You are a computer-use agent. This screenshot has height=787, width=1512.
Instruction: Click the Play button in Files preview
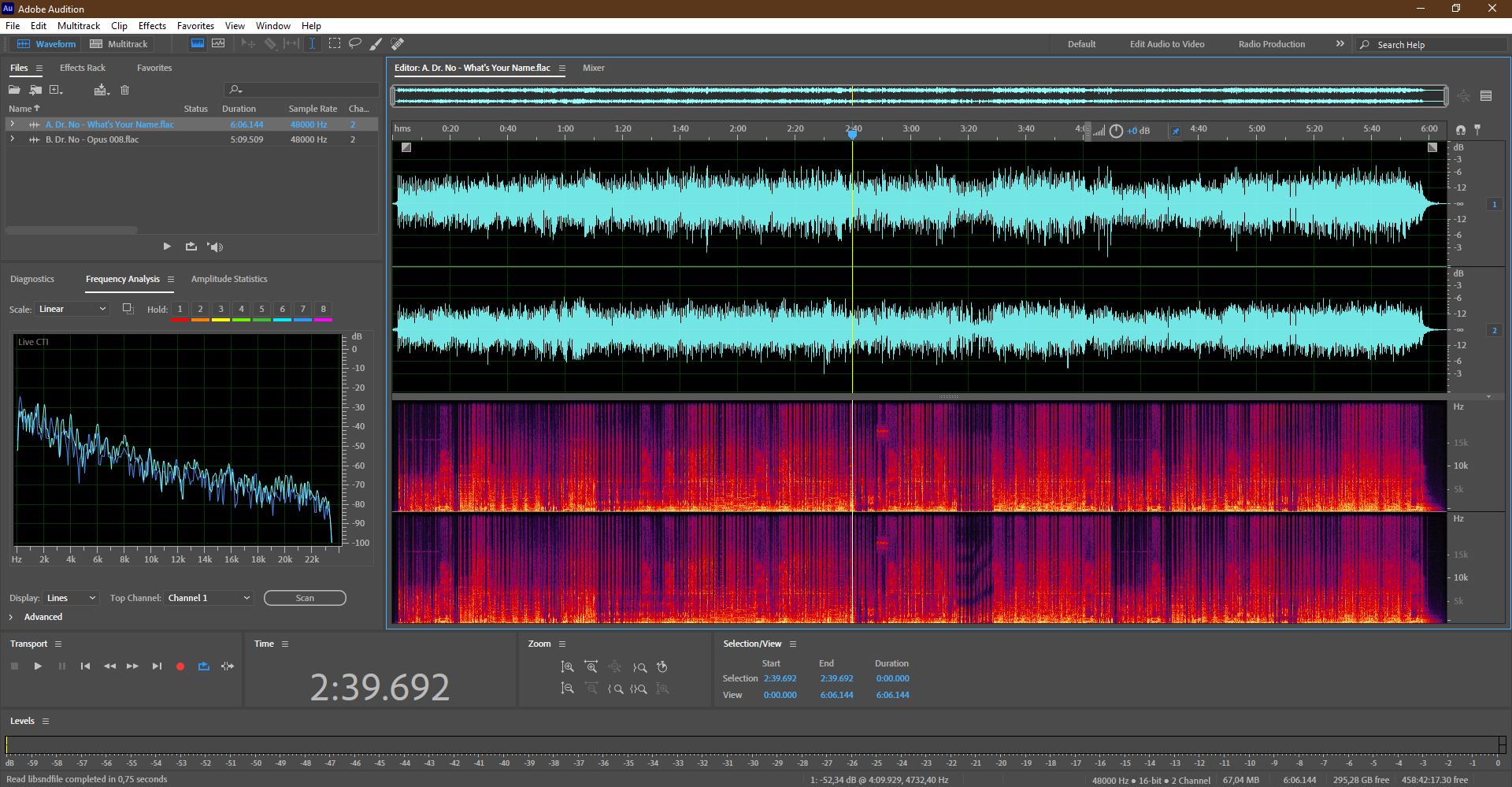(x=167, y=247)
